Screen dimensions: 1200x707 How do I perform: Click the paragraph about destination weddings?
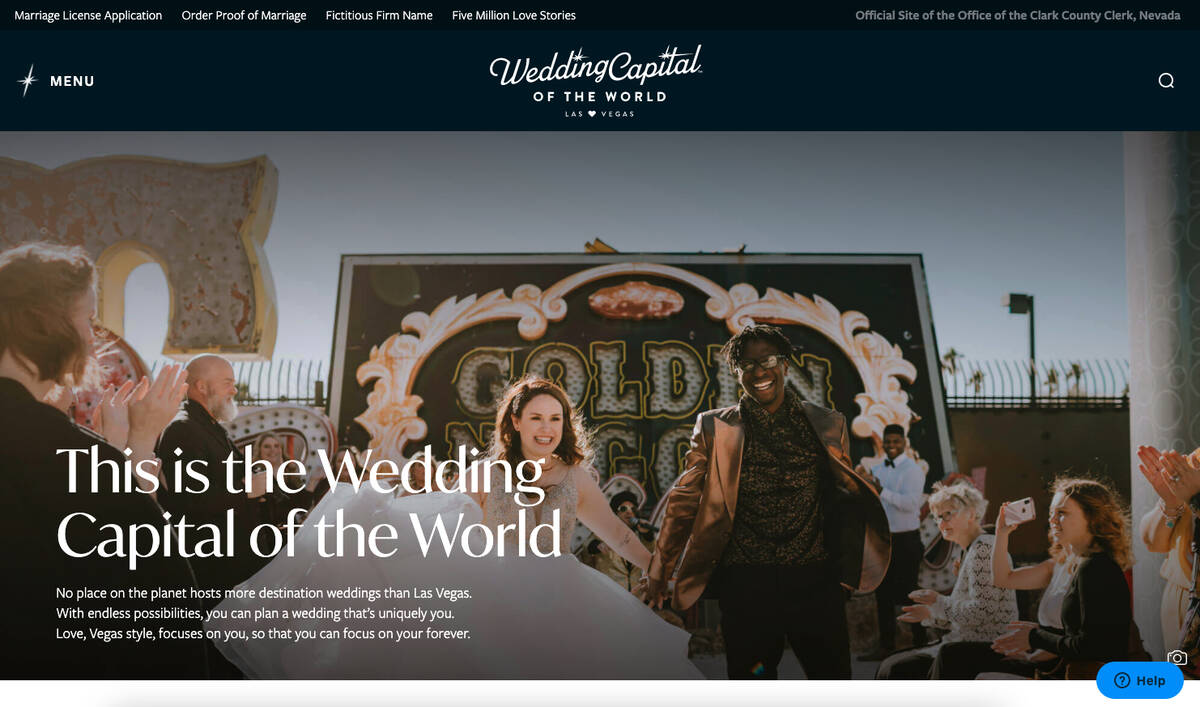tap(264, 613)
